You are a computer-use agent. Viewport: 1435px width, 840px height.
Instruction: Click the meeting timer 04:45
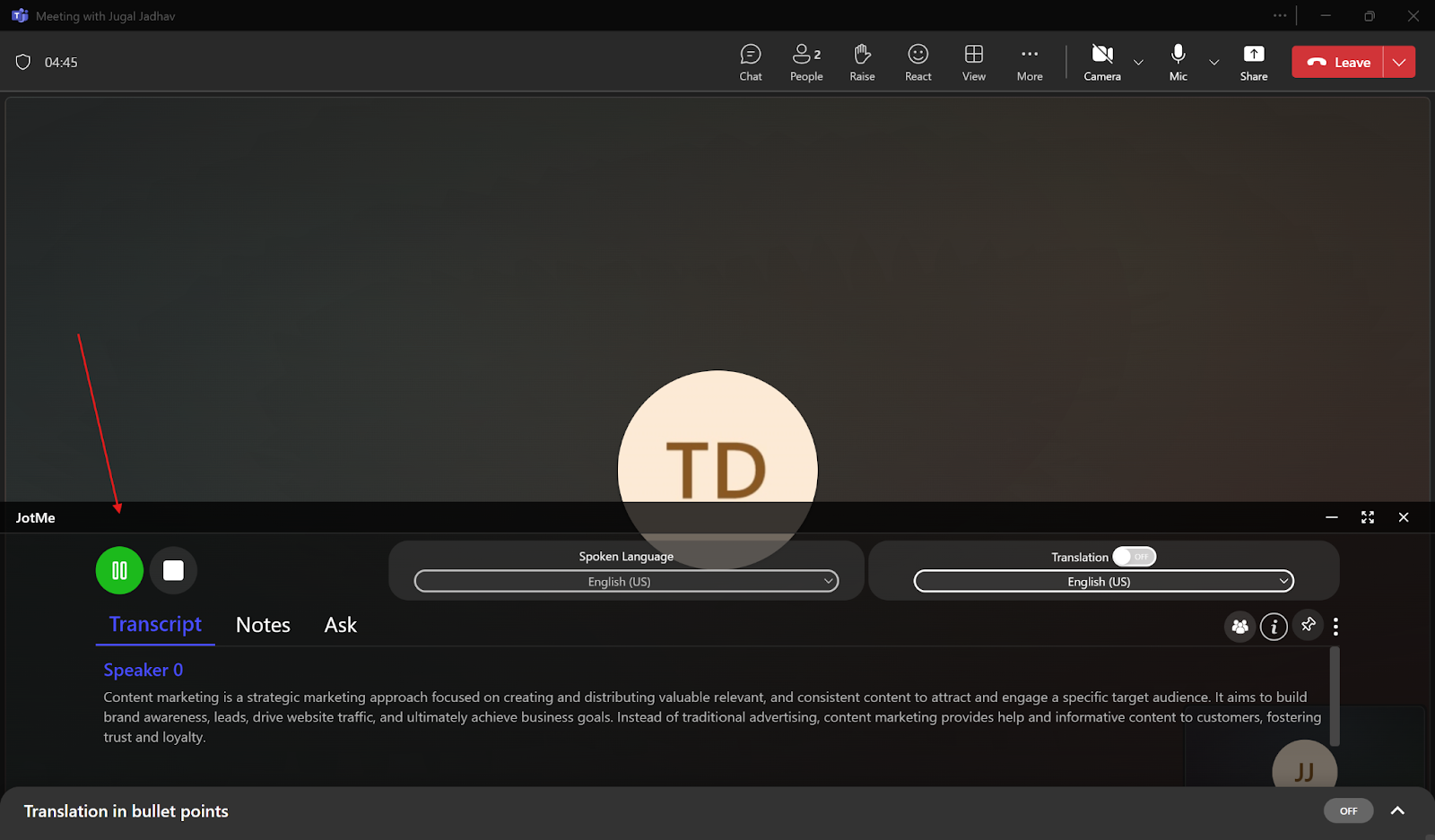[61, 62]
